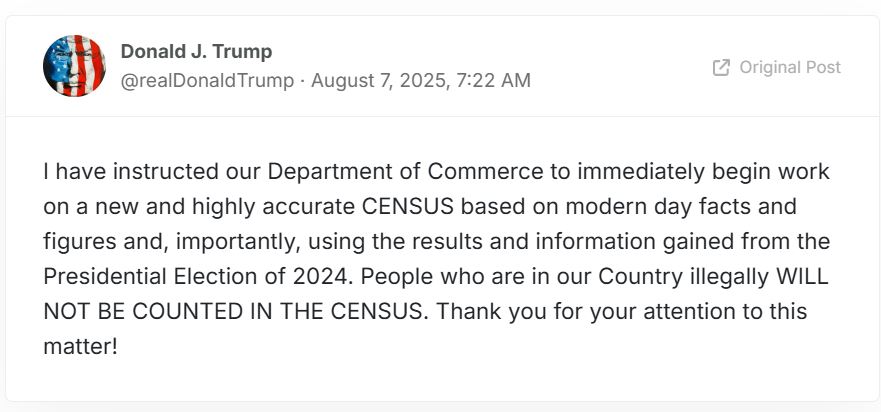Click the words highly accurate
This screenshot has width=881, height=412.
(x=273, y=207)
